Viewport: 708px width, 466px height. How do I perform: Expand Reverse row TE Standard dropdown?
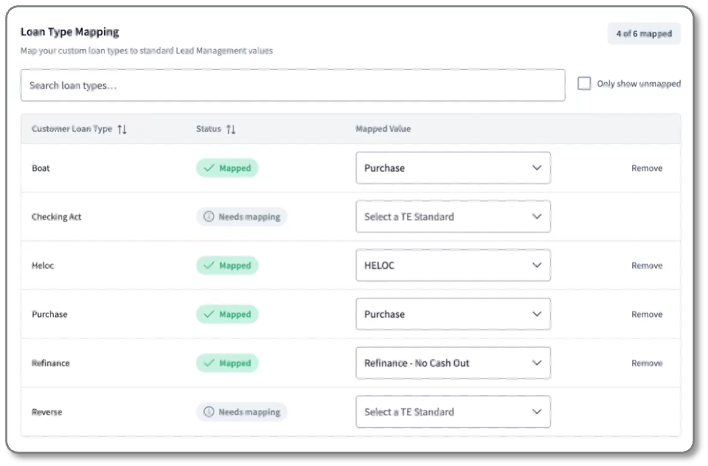point(453,412)
